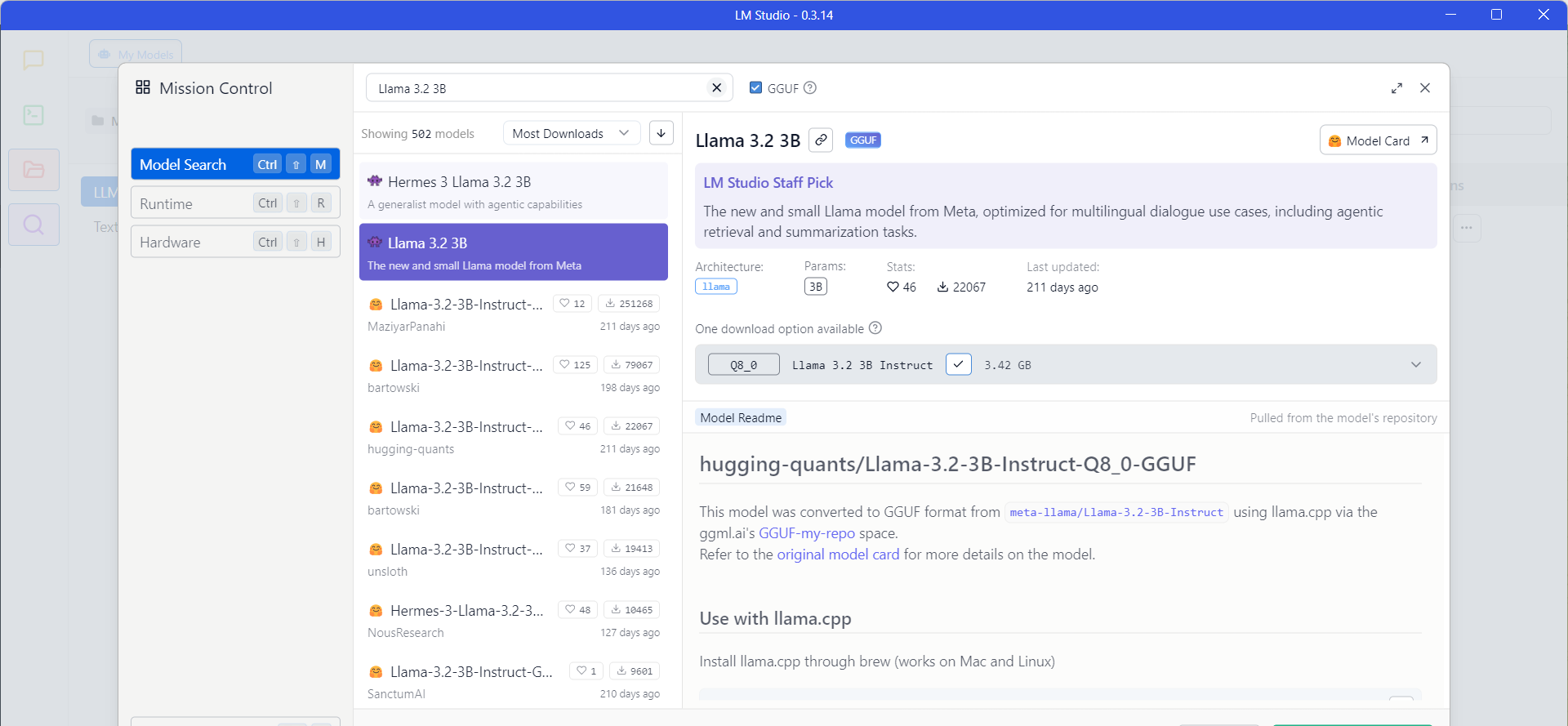Click the Use with llama.cpp heading
Screen dimensions: 1568x726
tap(775, 618)
